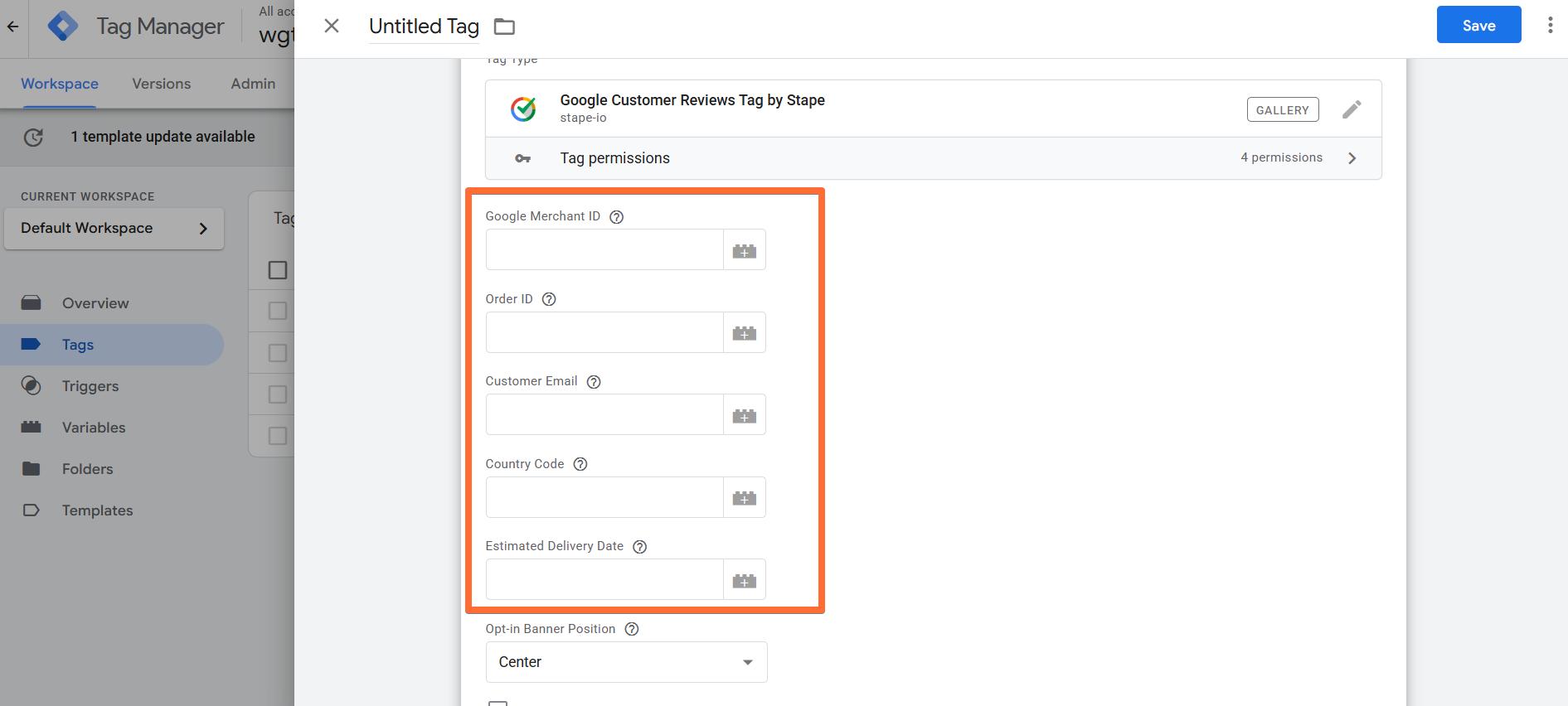The width and height of the screenshot is (1568, 706).
Task: Switch to the Admin tab
Action: [253, 84]
